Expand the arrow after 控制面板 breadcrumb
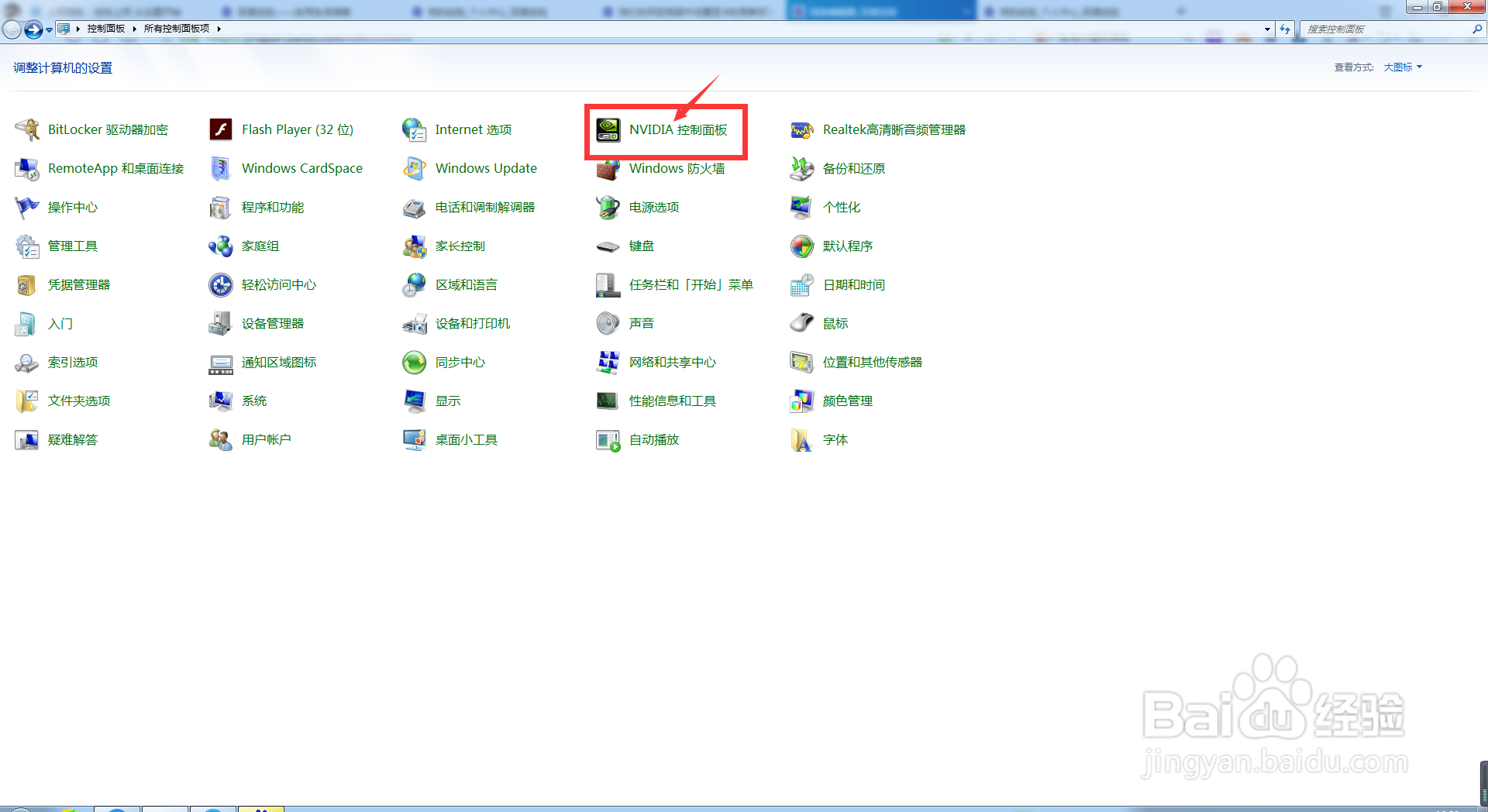Screen dimensions: 1488x812 tap(134, 29)
